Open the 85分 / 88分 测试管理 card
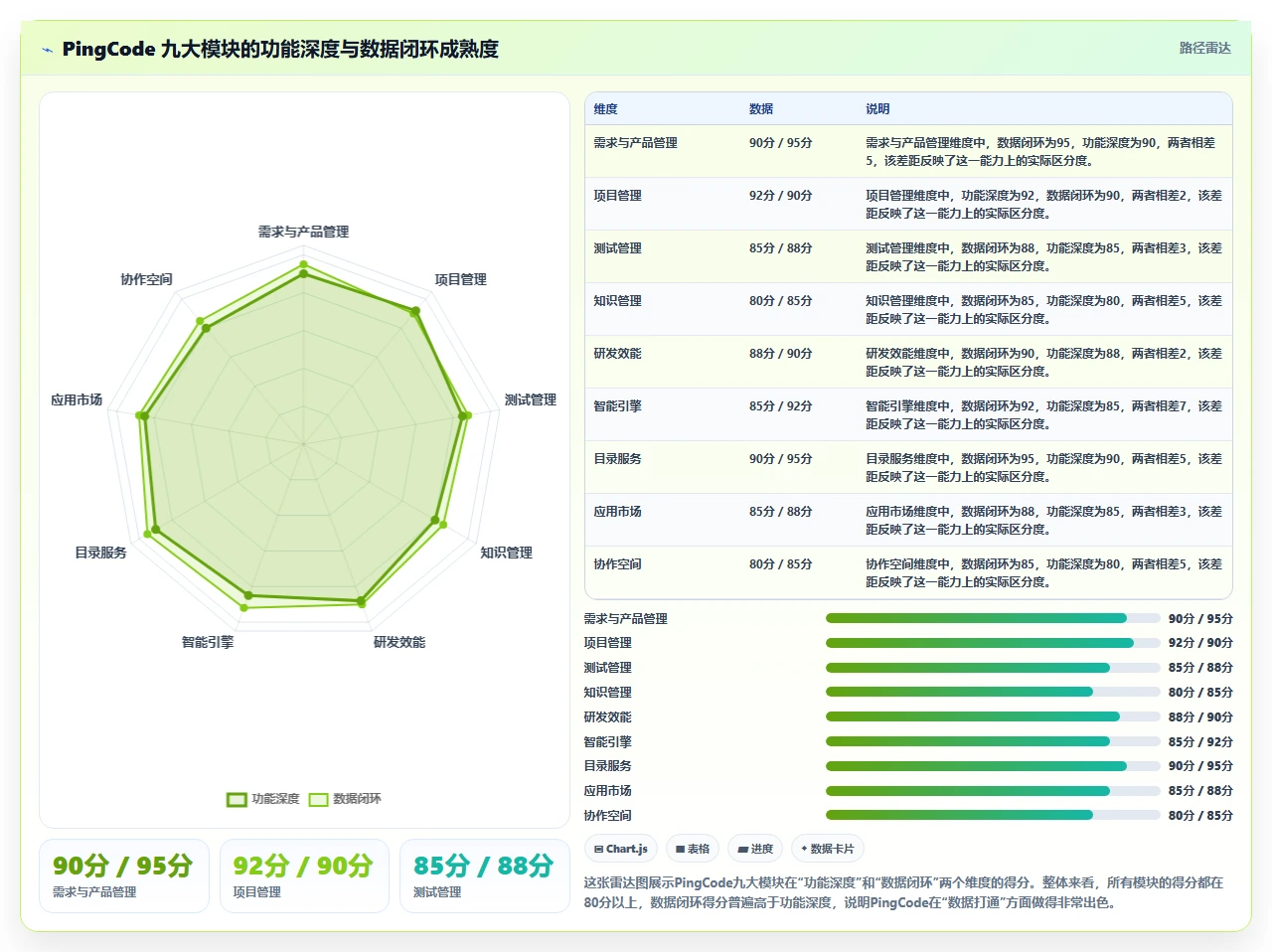This screenshot has width=1272, height=952. click(x=484, y=875)
